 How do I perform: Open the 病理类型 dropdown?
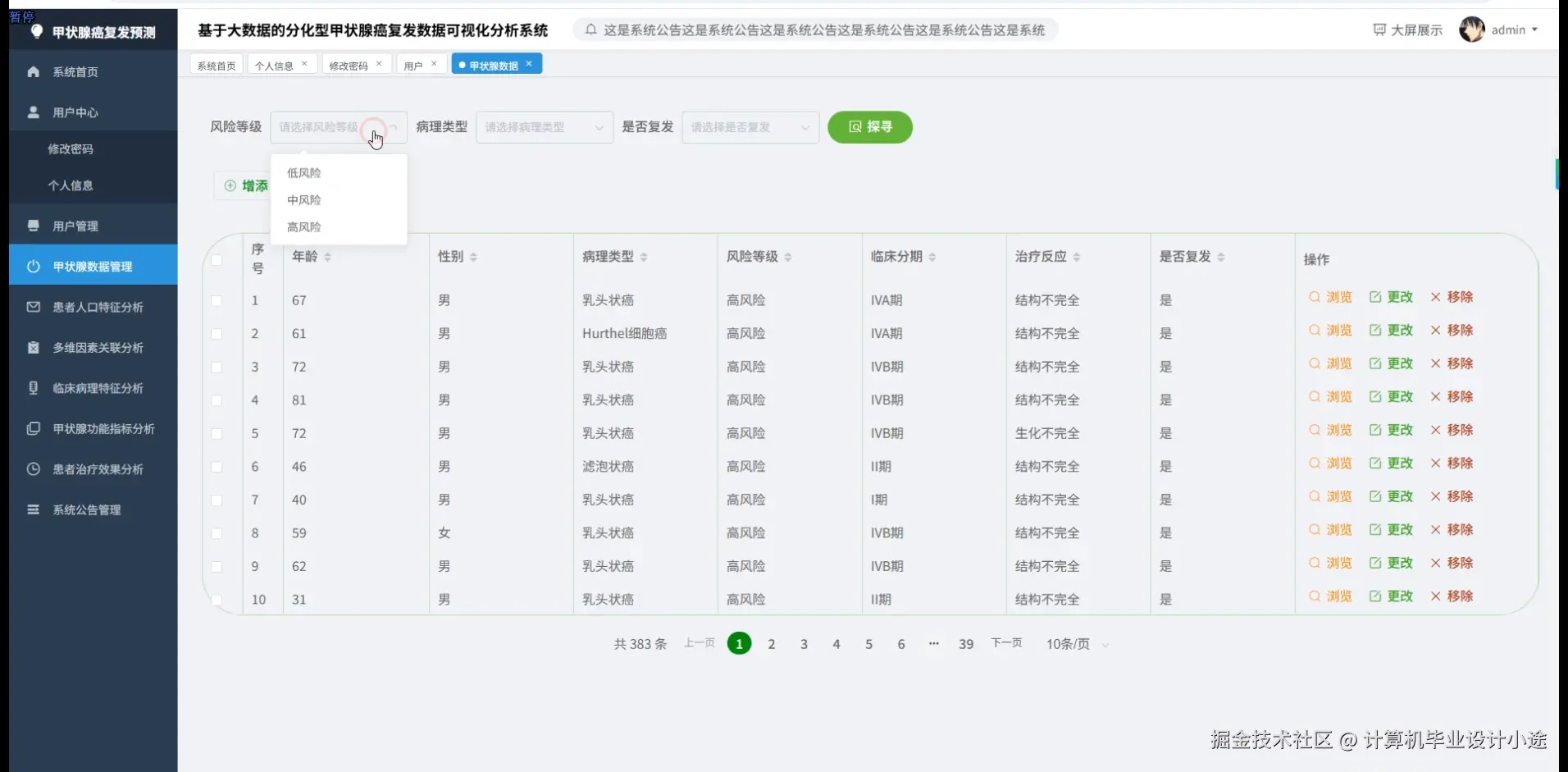pyautogui.click(x=544, y=127)
